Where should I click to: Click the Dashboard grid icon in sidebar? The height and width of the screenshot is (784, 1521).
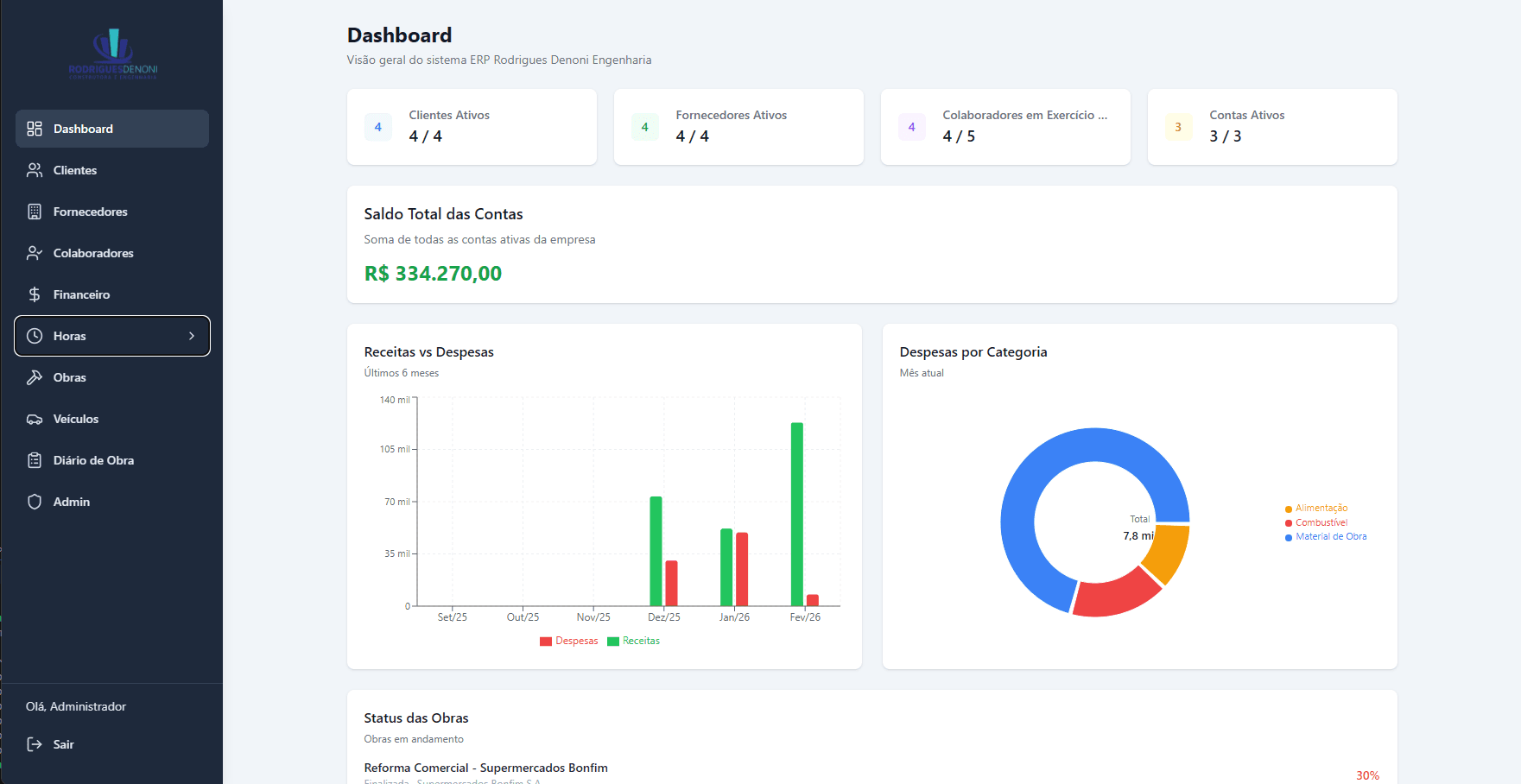pos(35,129)
